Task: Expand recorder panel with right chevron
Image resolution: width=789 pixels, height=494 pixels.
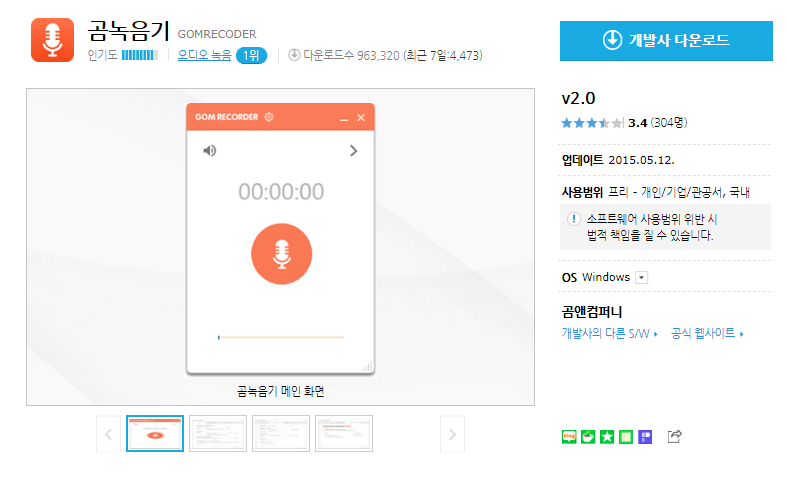Action: coord(353,151)
